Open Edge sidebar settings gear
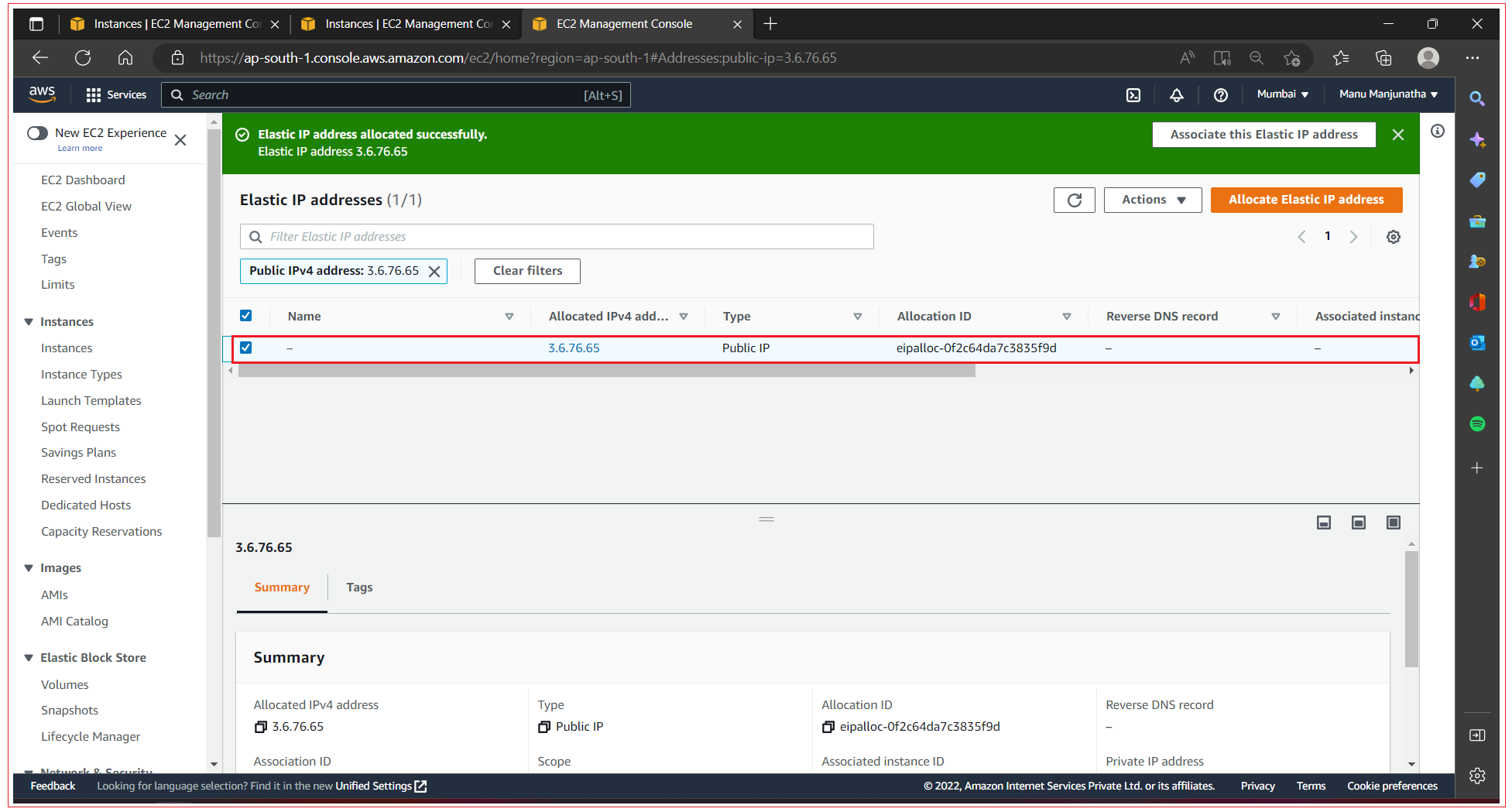This screenshot has width=1512, height=812. (x=1477, y=776)
